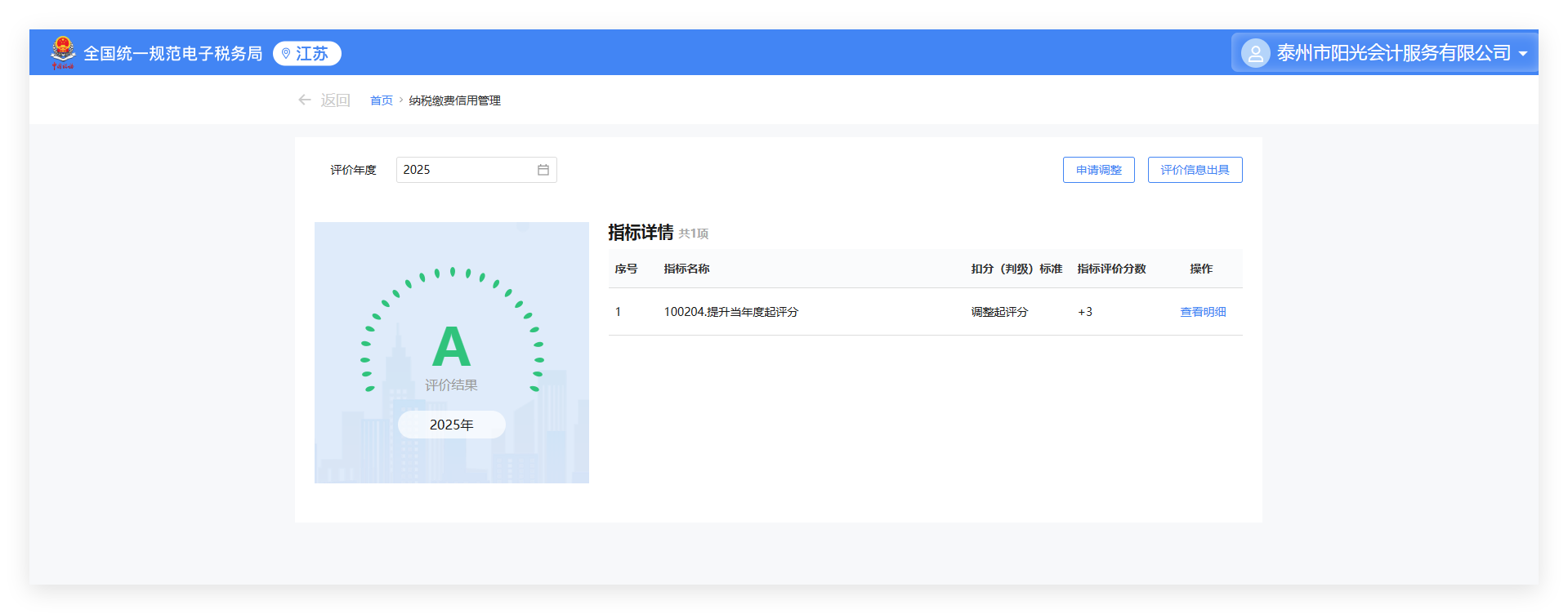Click 100204.提升当年度起评分 cell

click(731, 312)
